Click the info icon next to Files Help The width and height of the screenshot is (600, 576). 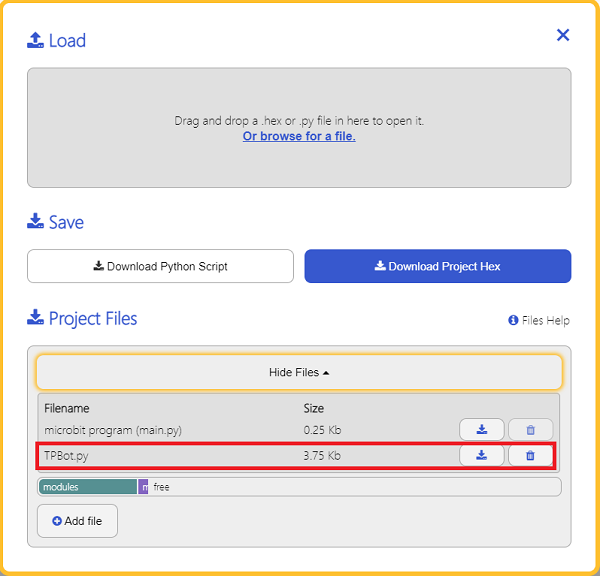click(x=513, y=320)
